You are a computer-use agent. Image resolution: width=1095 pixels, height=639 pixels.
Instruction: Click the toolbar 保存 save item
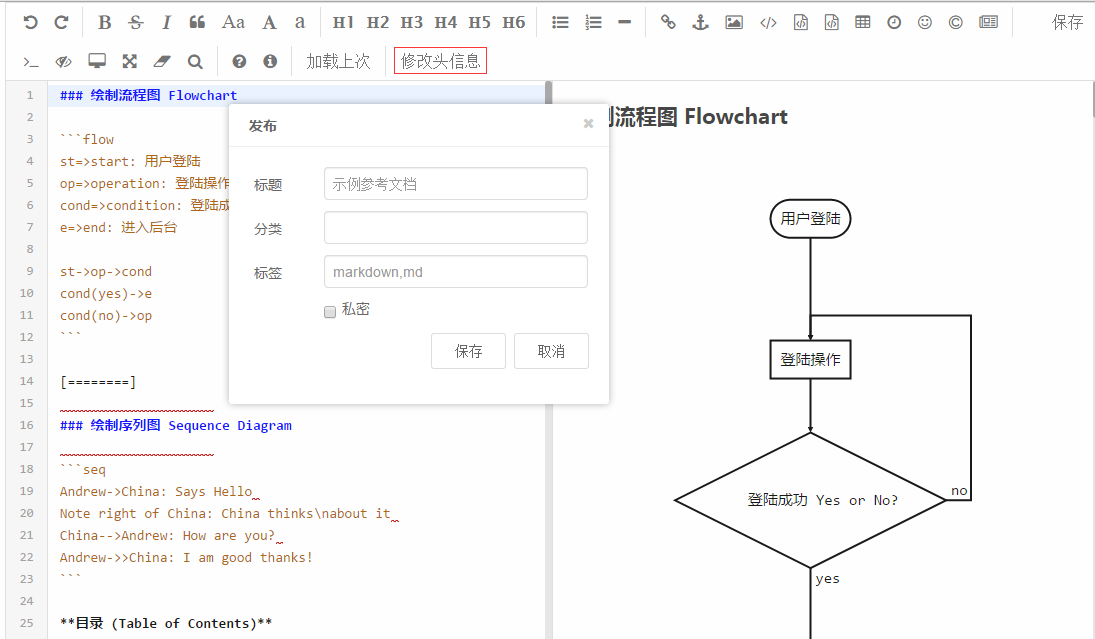1067,22
